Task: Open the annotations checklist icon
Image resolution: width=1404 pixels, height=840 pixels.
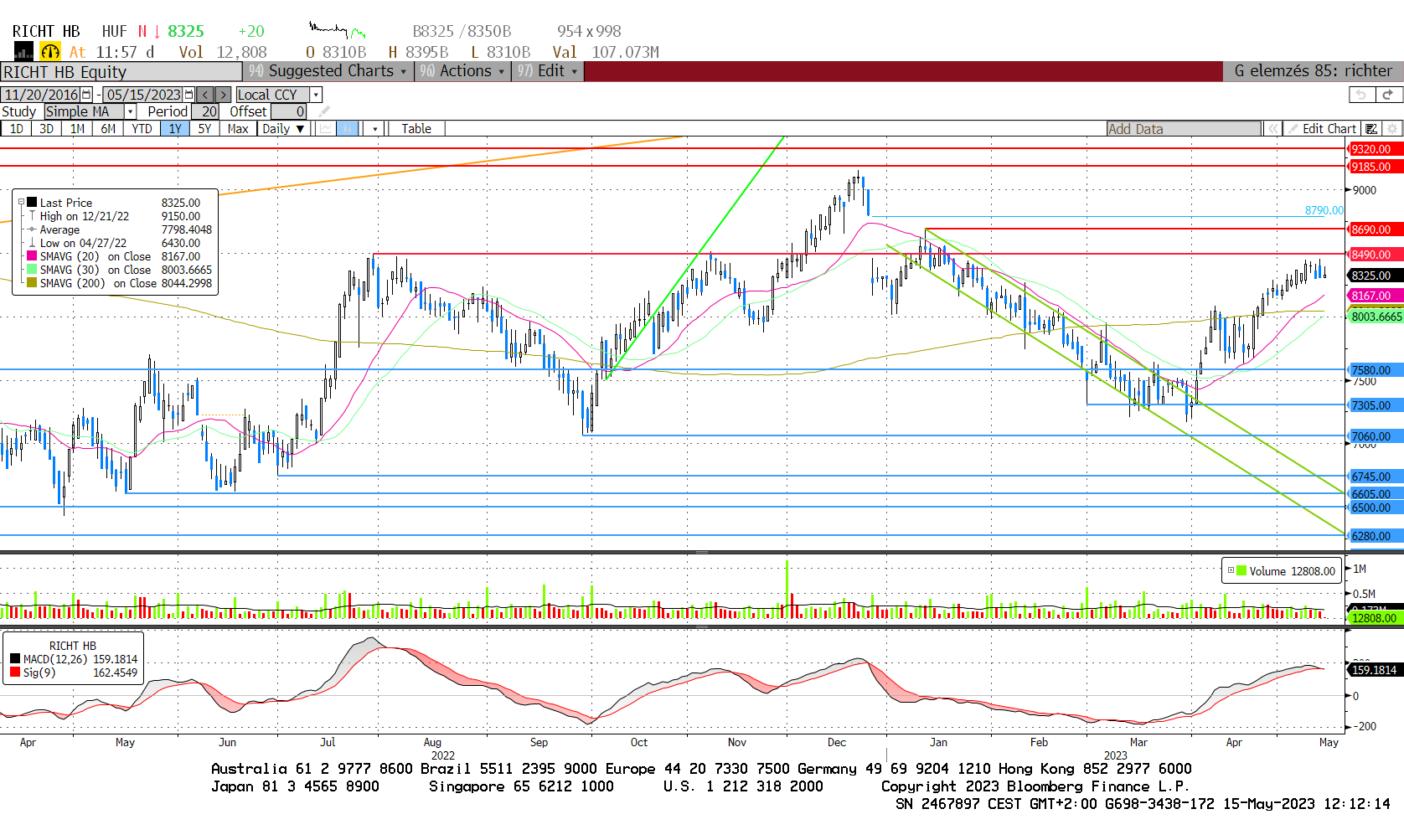Action: (x=1371, y=129)
